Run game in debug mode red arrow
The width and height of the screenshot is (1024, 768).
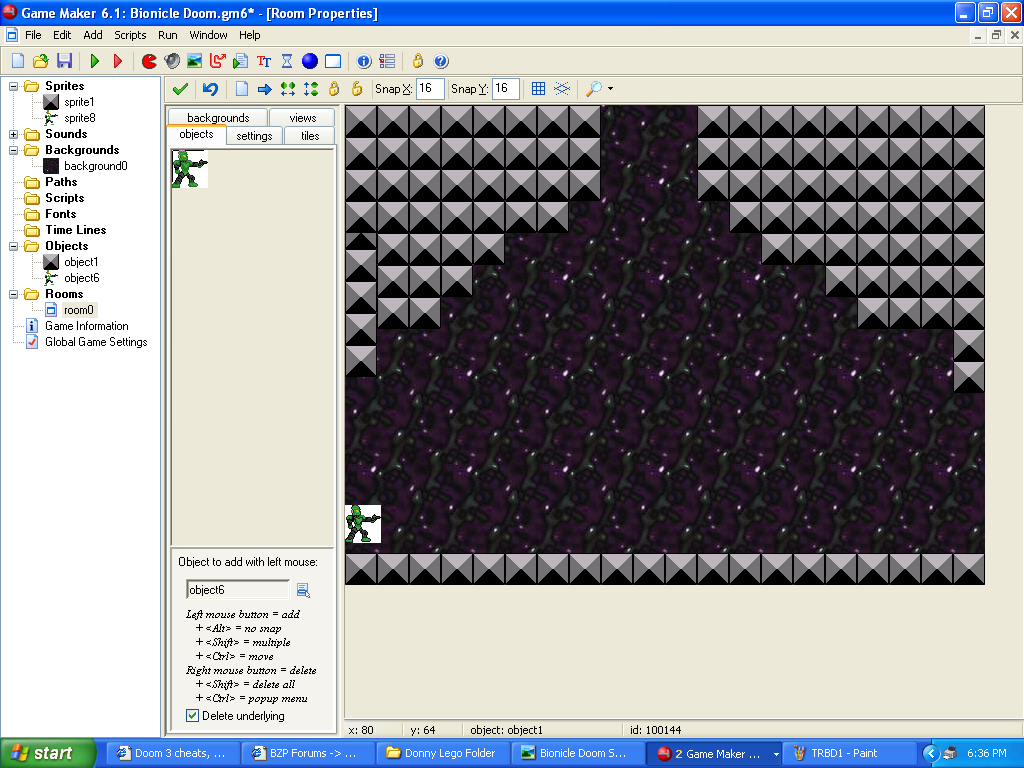click(118, 61)
